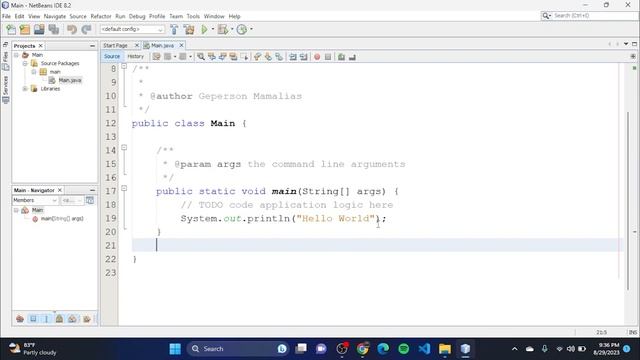Click the Open Project toolbar icon
Screen dimensions: 640x360
(x=39, y=29)
